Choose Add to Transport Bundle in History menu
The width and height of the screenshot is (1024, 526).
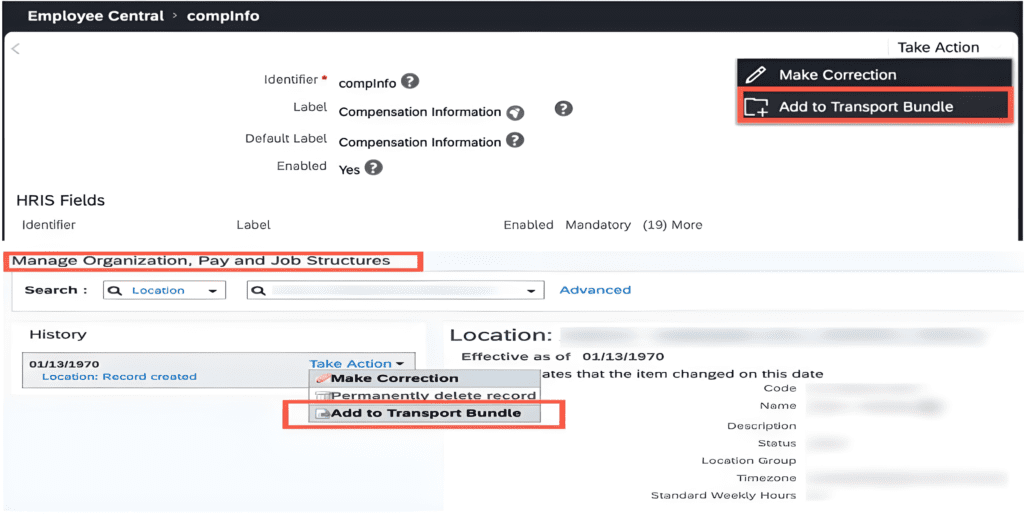tap(424, 414)
